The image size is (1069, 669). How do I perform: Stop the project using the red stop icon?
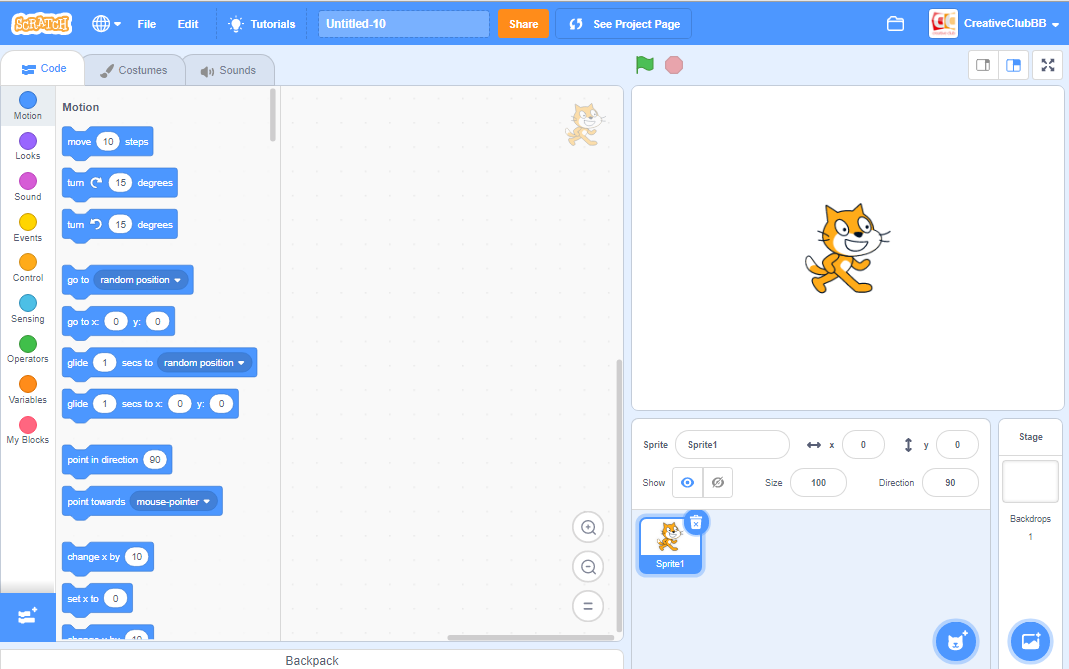[x=674, y=64]
